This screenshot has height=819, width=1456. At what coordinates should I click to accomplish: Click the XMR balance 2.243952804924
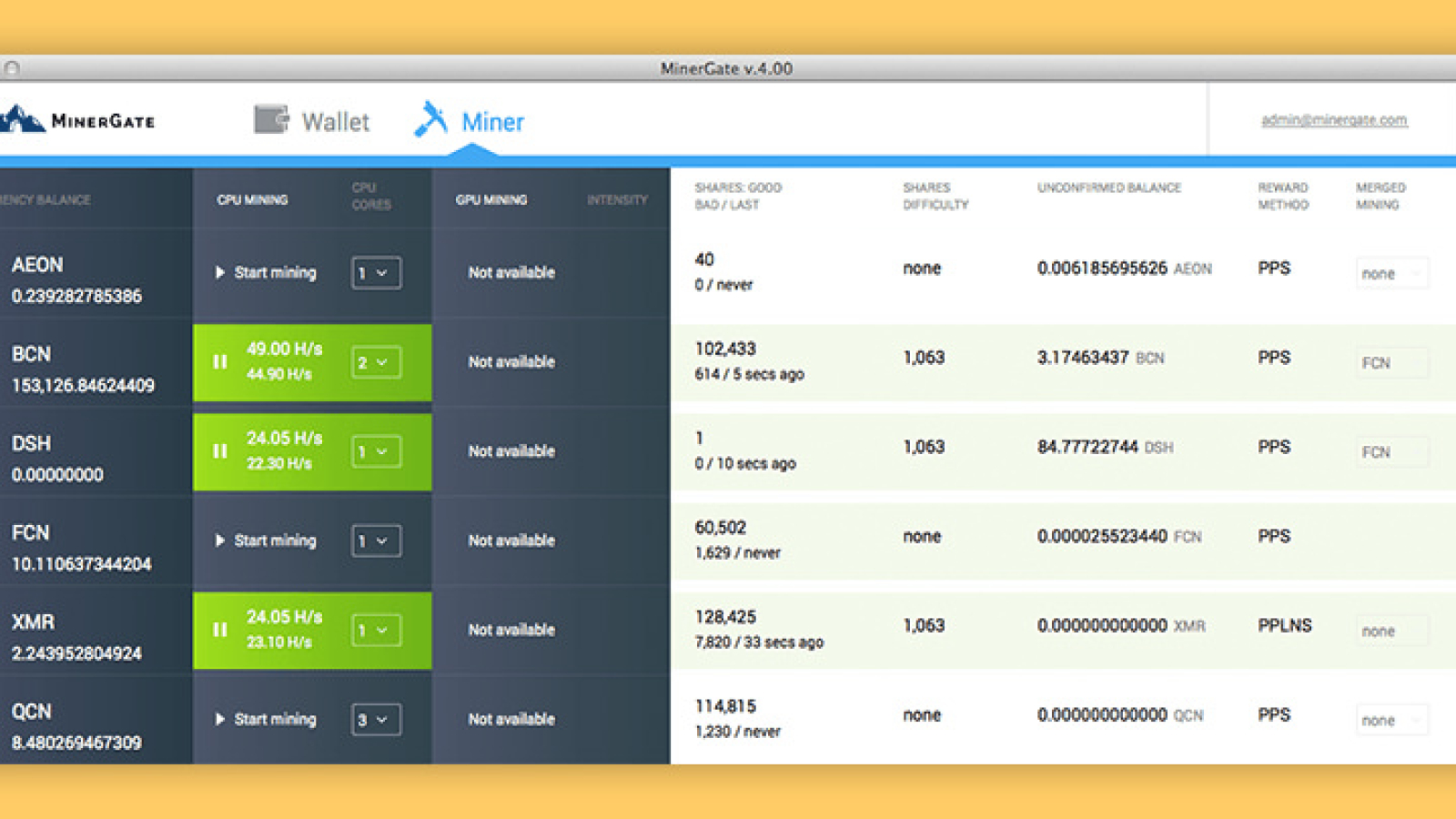[76, 652]
